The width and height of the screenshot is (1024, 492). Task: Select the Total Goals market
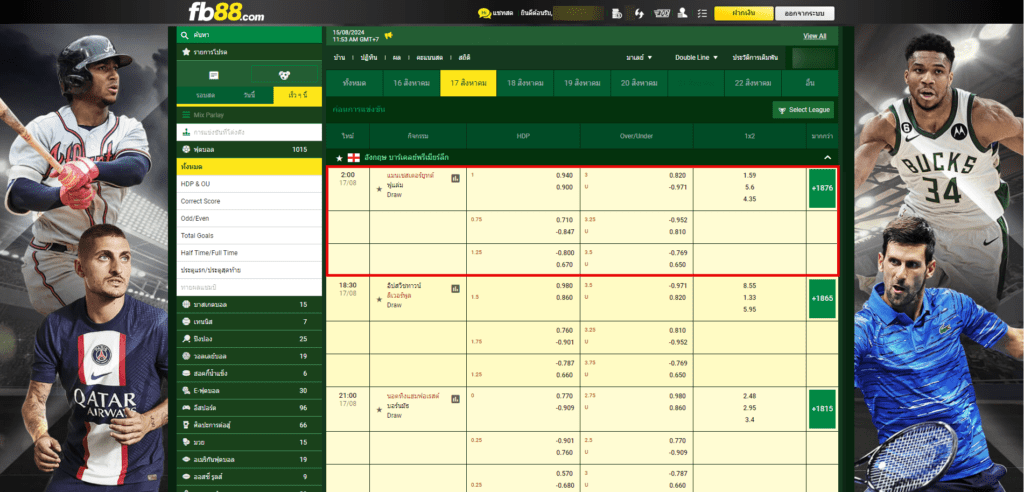tap(249, 235)
